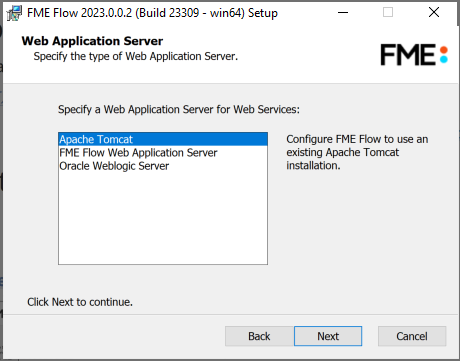Go to the previous step with Back
Screen dimensions: 460x361
pyautogui.click(x=259, y=336)
